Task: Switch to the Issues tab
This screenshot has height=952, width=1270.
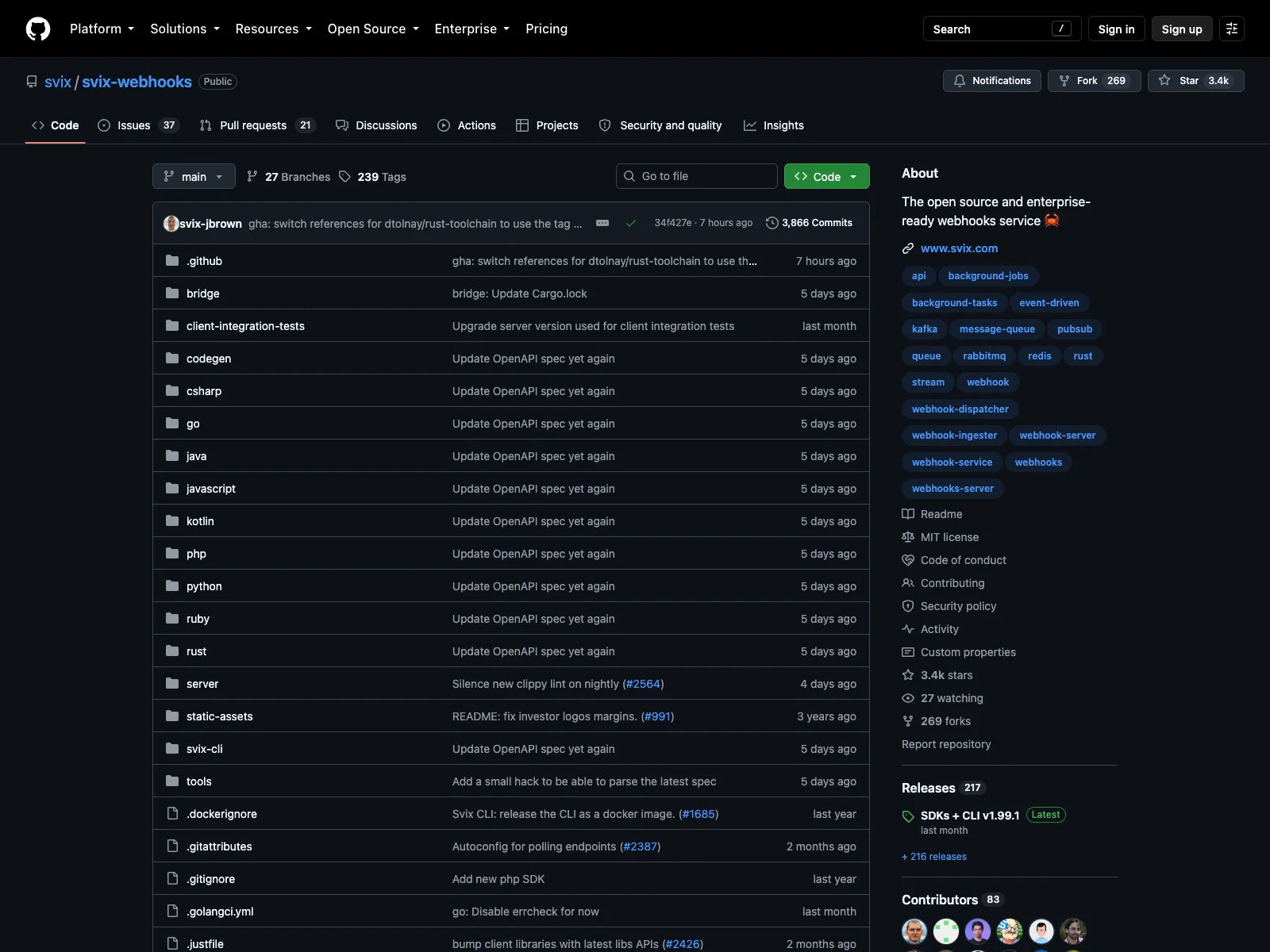Action: [139, 125]
